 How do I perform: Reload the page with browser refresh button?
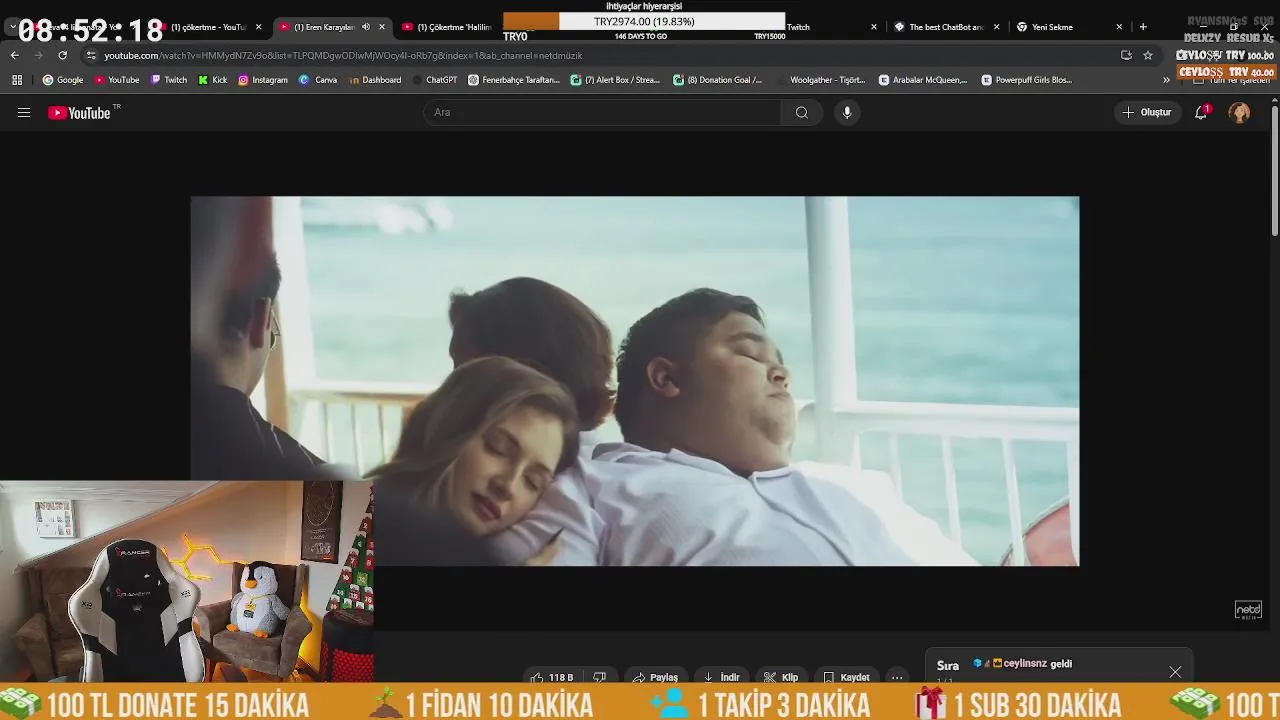(x=62, y=55)
